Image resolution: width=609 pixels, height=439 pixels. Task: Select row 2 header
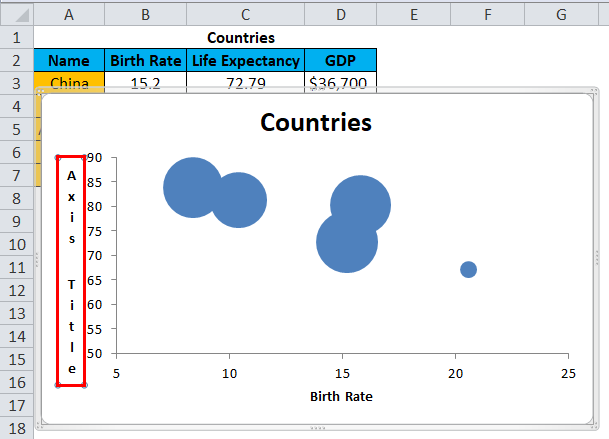[x=17, y=61]
